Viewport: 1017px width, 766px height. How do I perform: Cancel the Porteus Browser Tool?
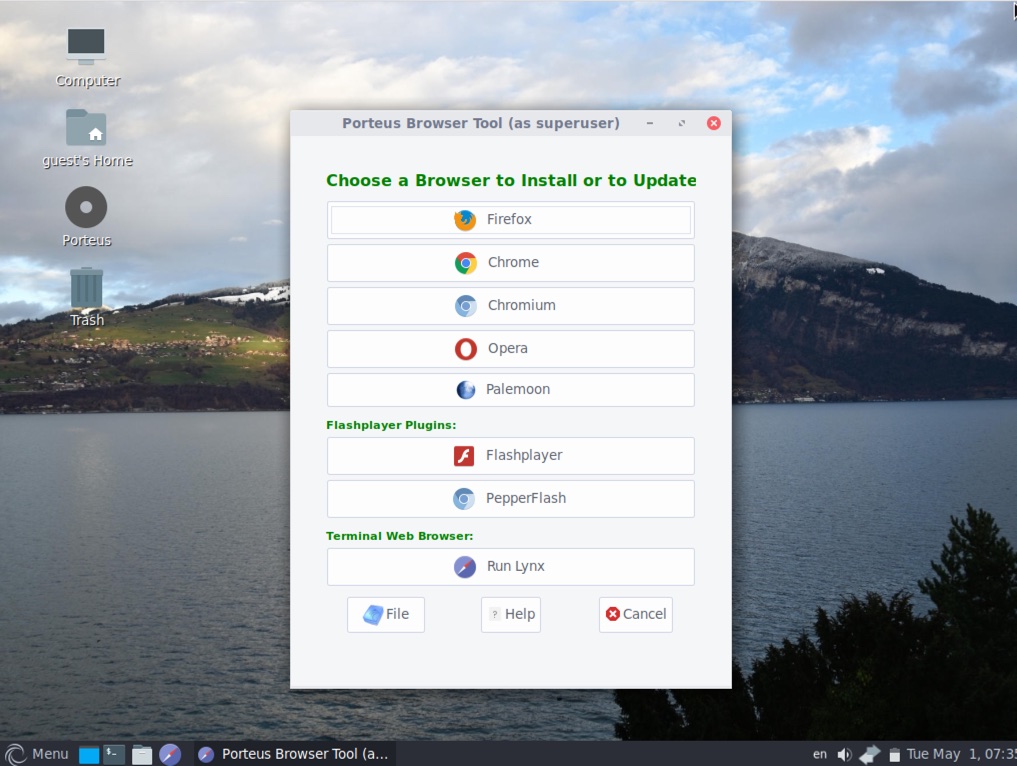click(635, 614)
